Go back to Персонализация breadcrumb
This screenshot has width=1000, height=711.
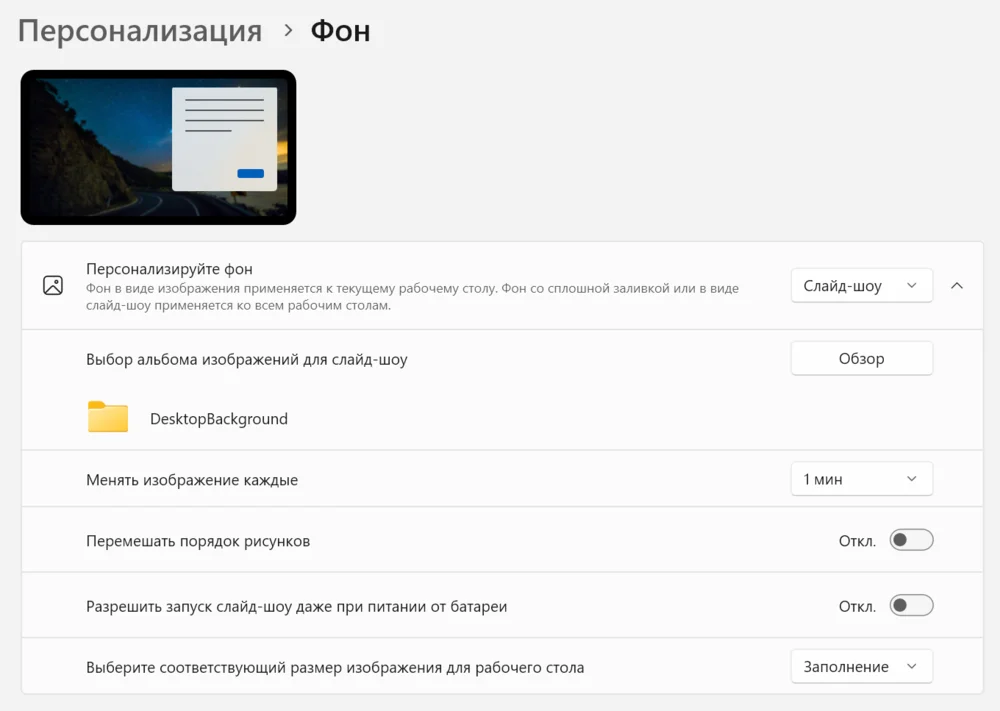140,31
